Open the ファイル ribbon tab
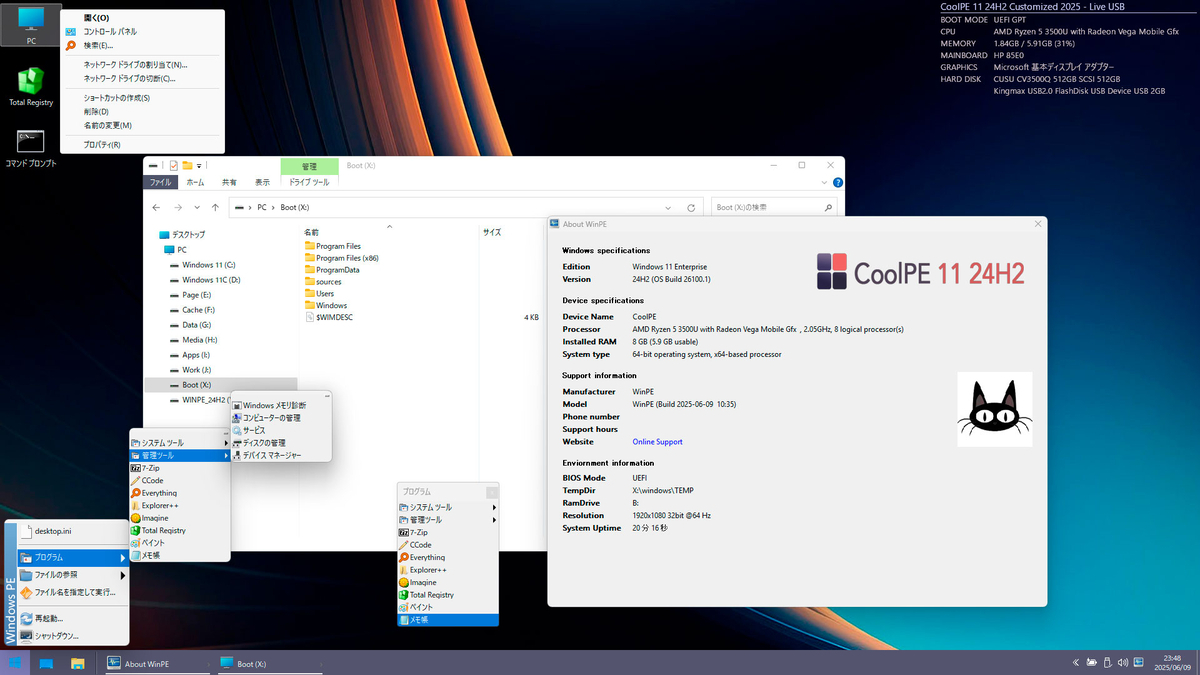 [160, 183]
